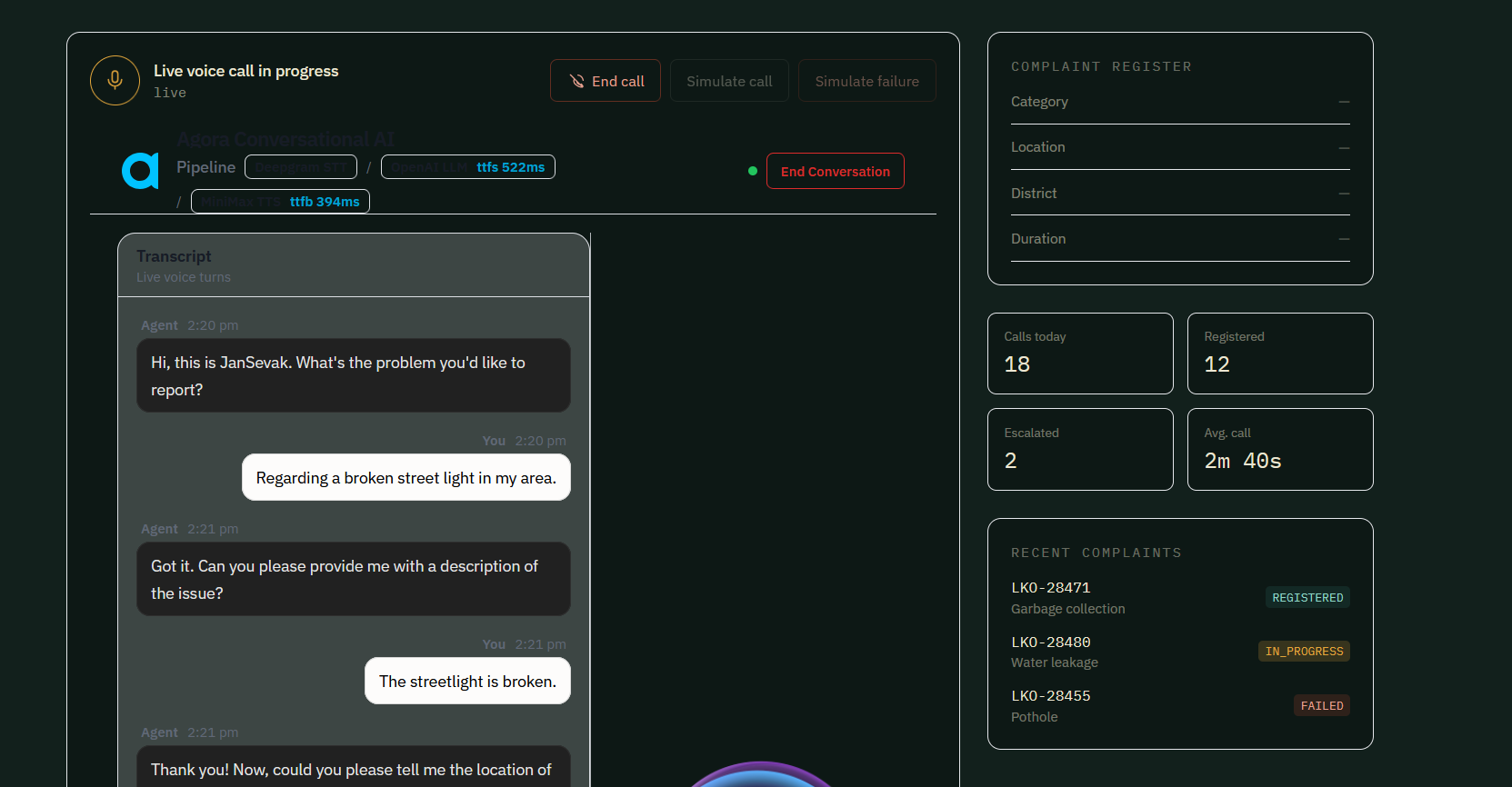
Task: Click the Recent Complaints heading
Action: click(x=1096, y=553)
